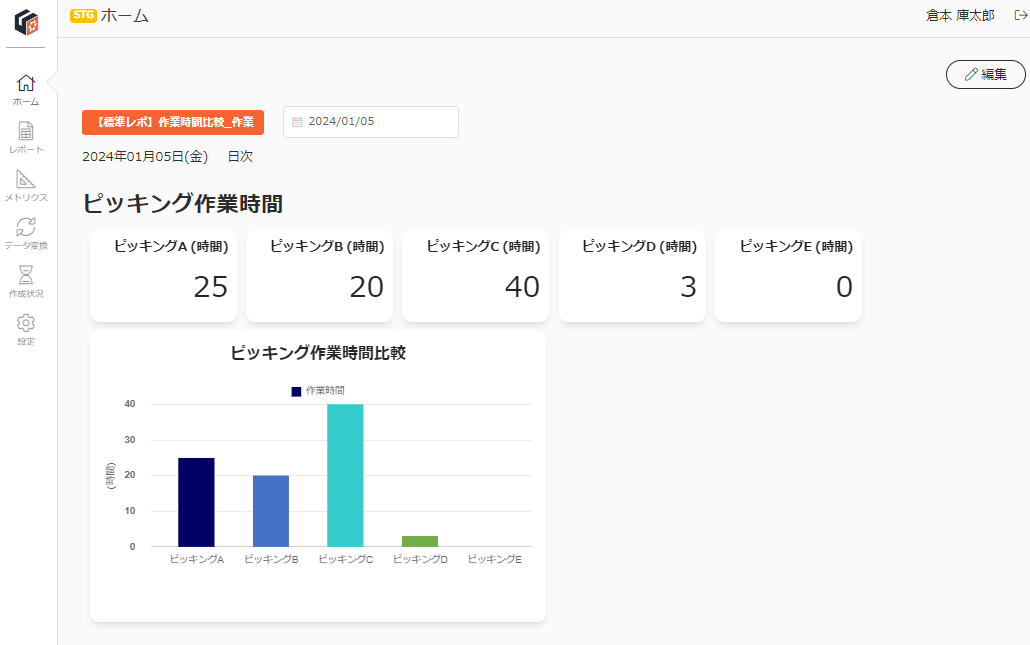1030x645 pixels.
Task: Click the ピッキングD x-axis label
Action: [420, 559]
